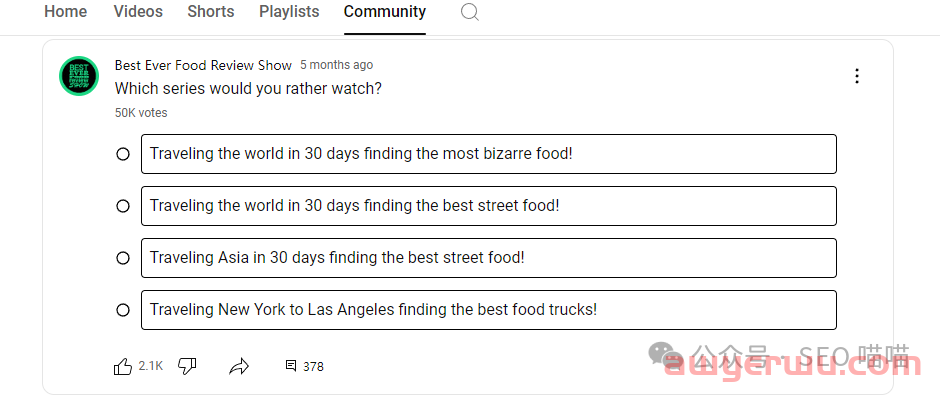The image size is (940, 395).
Task: Select the Community tab
Action: tap(385, 11)
